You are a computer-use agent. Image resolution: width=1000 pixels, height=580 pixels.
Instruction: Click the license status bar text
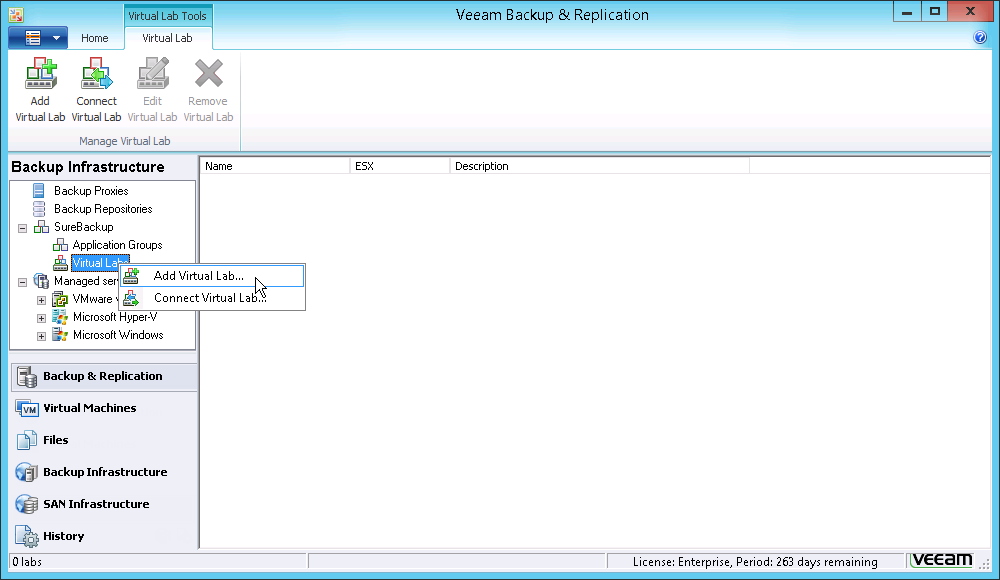(x=755, y=562)
